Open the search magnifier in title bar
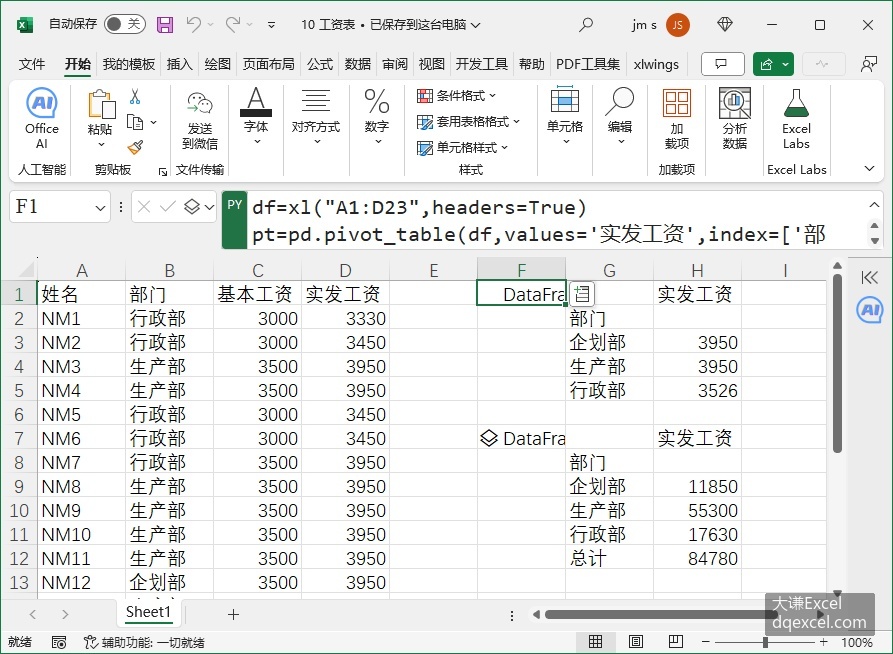 tap(585, 24)
